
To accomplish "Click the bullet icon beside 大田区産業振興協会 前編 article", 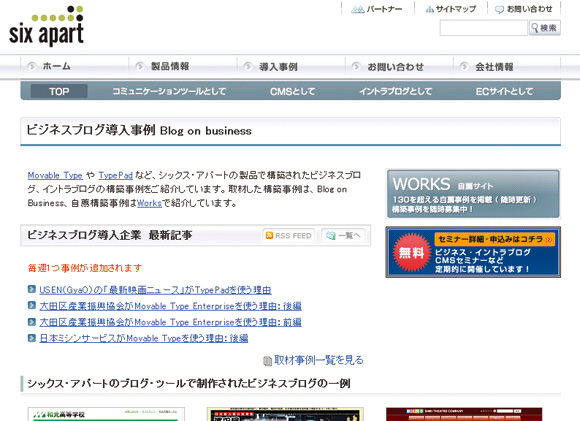I will point(32,321).
